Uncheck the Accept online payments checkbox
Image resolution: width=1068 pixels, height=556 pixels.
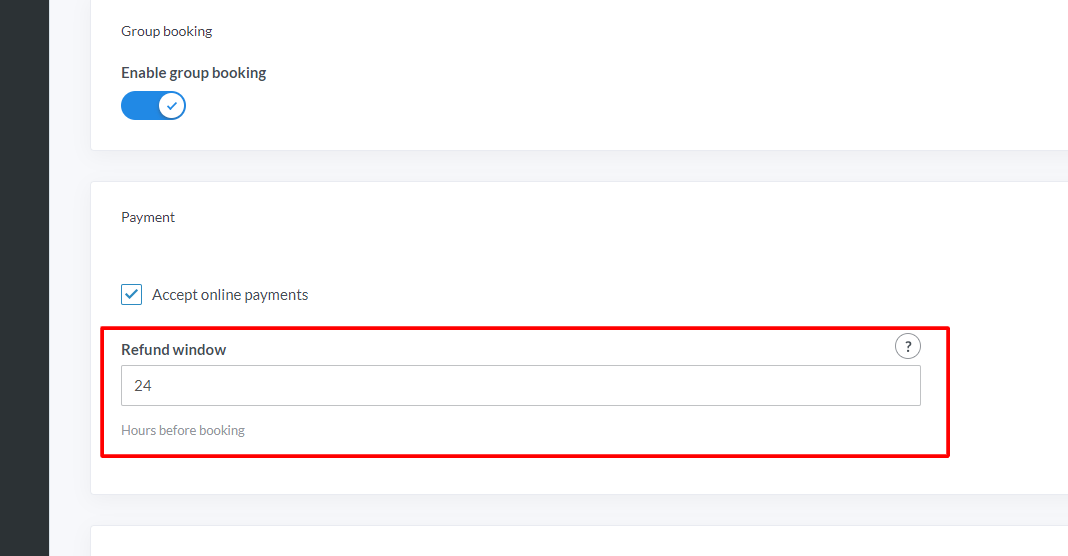(x=132, y=295)
